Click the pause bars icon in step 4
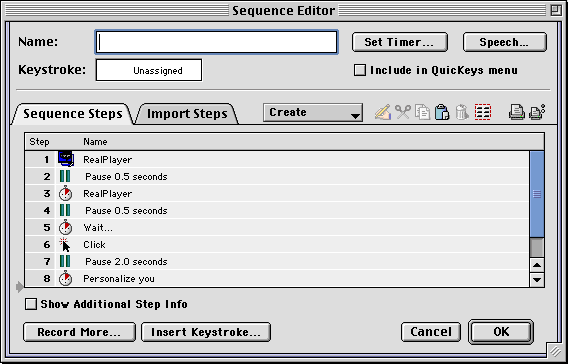Image resolution: width=568 pixels, height=364 pixels. click(x=65, y=210)
